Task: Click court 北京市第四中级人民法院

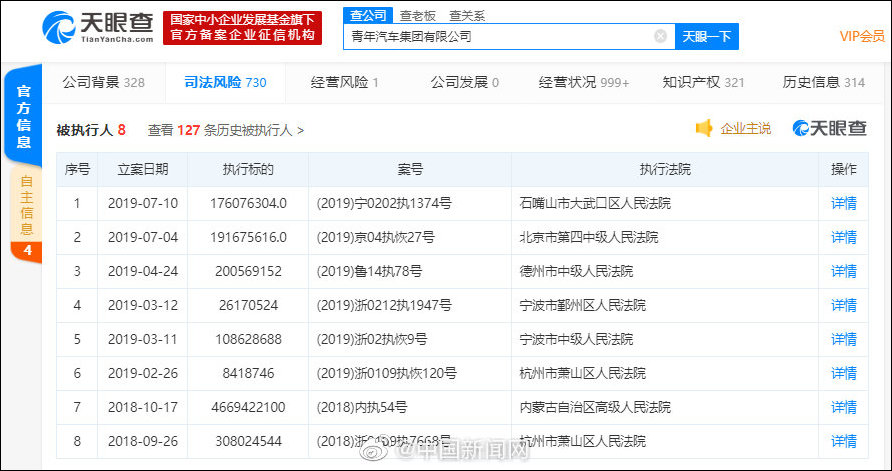Action: click(x=589, y=237)
